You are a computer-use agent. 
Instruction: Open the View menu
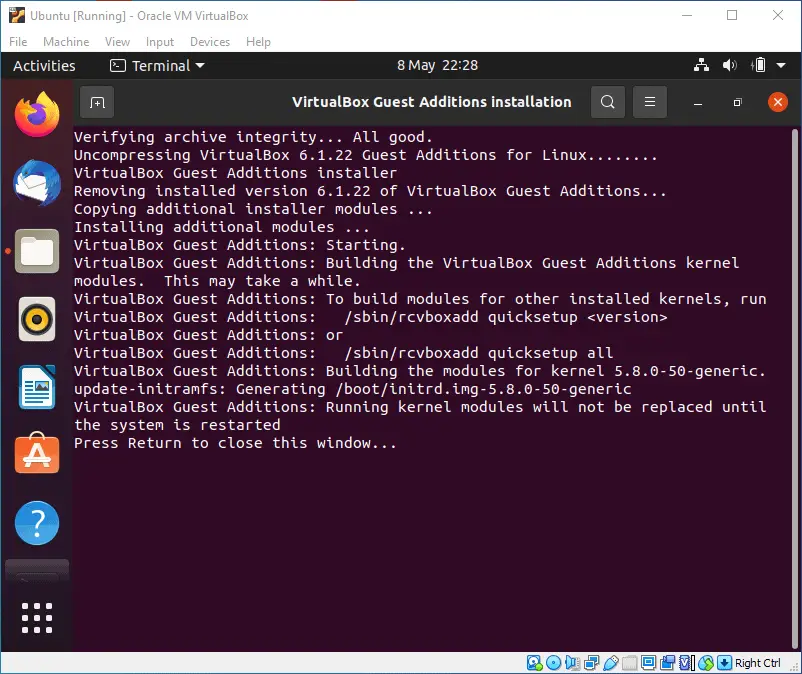point(117,42)
